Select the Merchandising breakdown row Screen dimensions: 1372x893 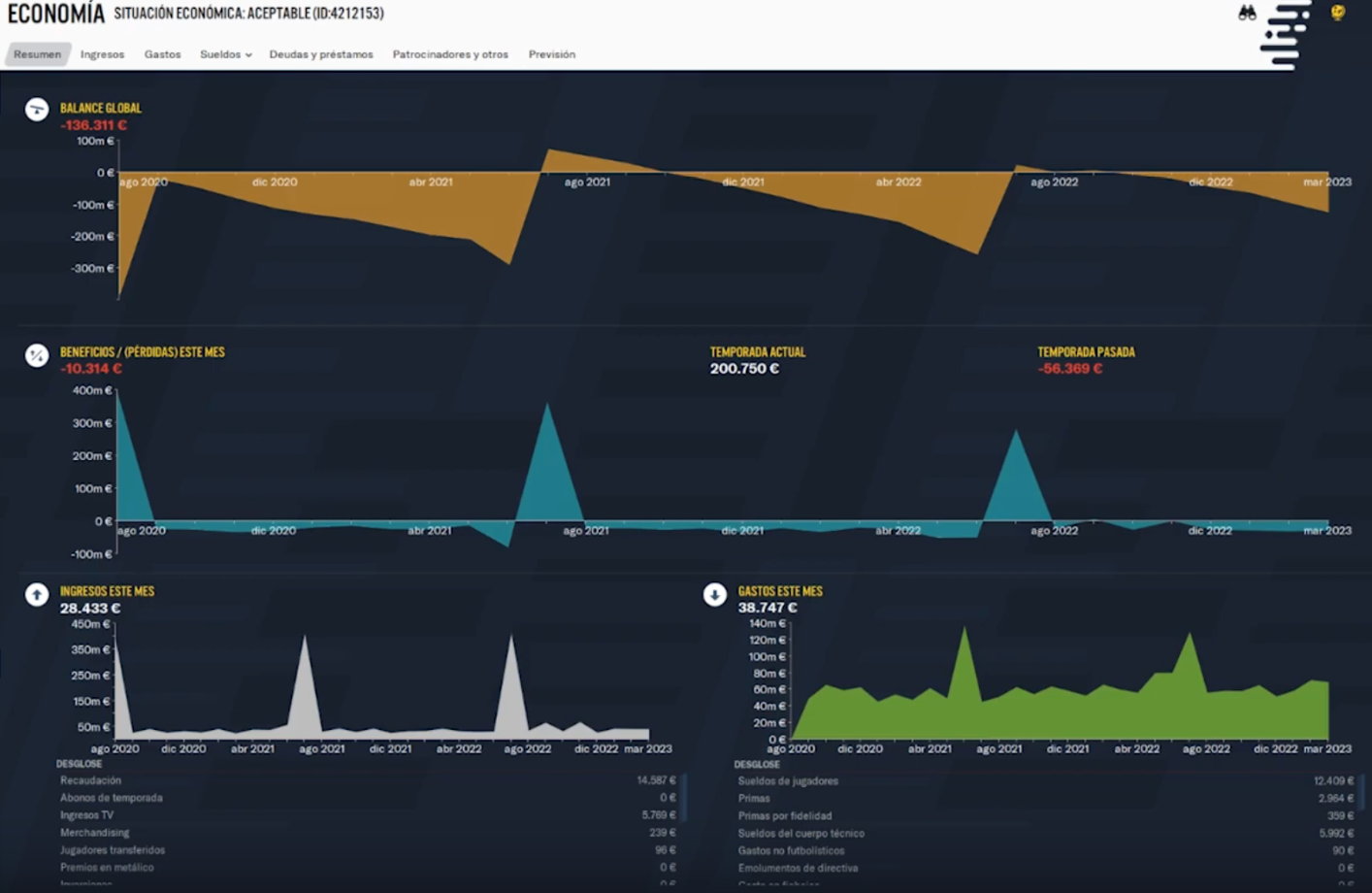point(368,833)
